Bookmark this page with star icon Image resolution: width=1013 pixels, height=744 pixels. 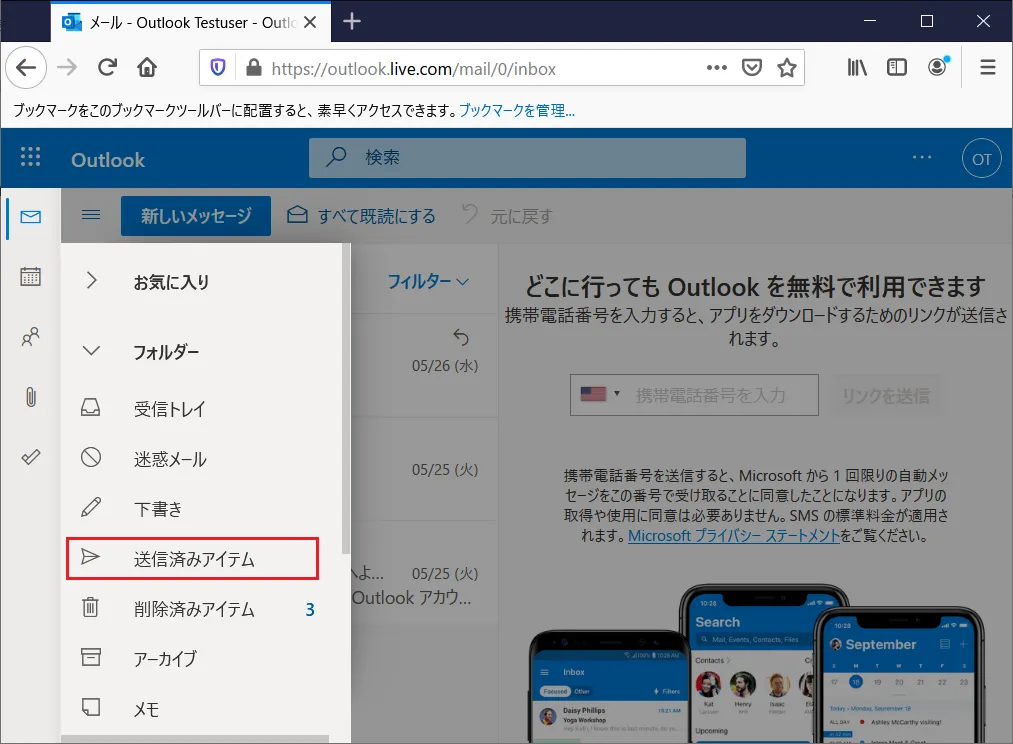786,67
